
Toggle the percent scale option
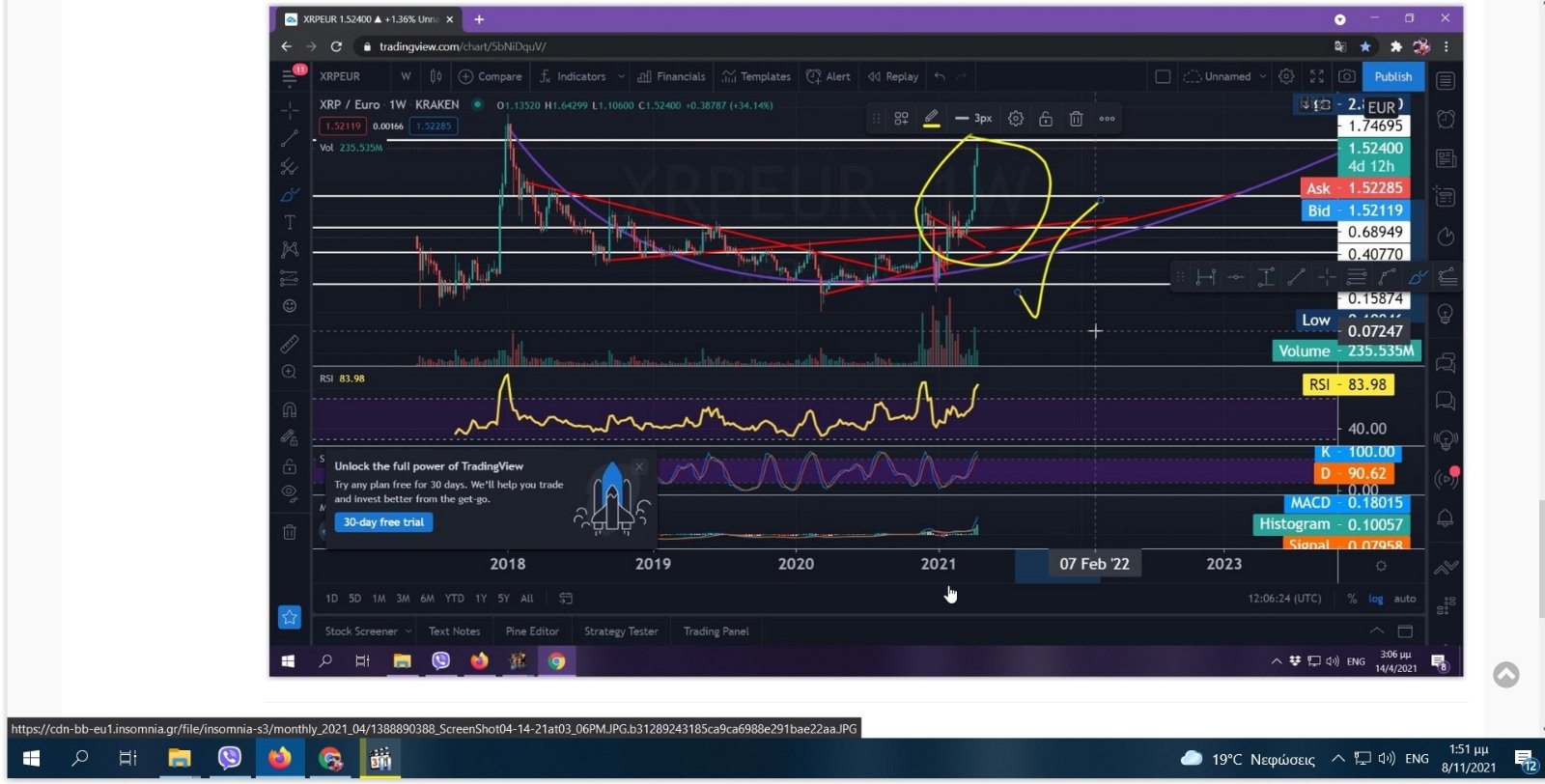[x=1352, y=599]
